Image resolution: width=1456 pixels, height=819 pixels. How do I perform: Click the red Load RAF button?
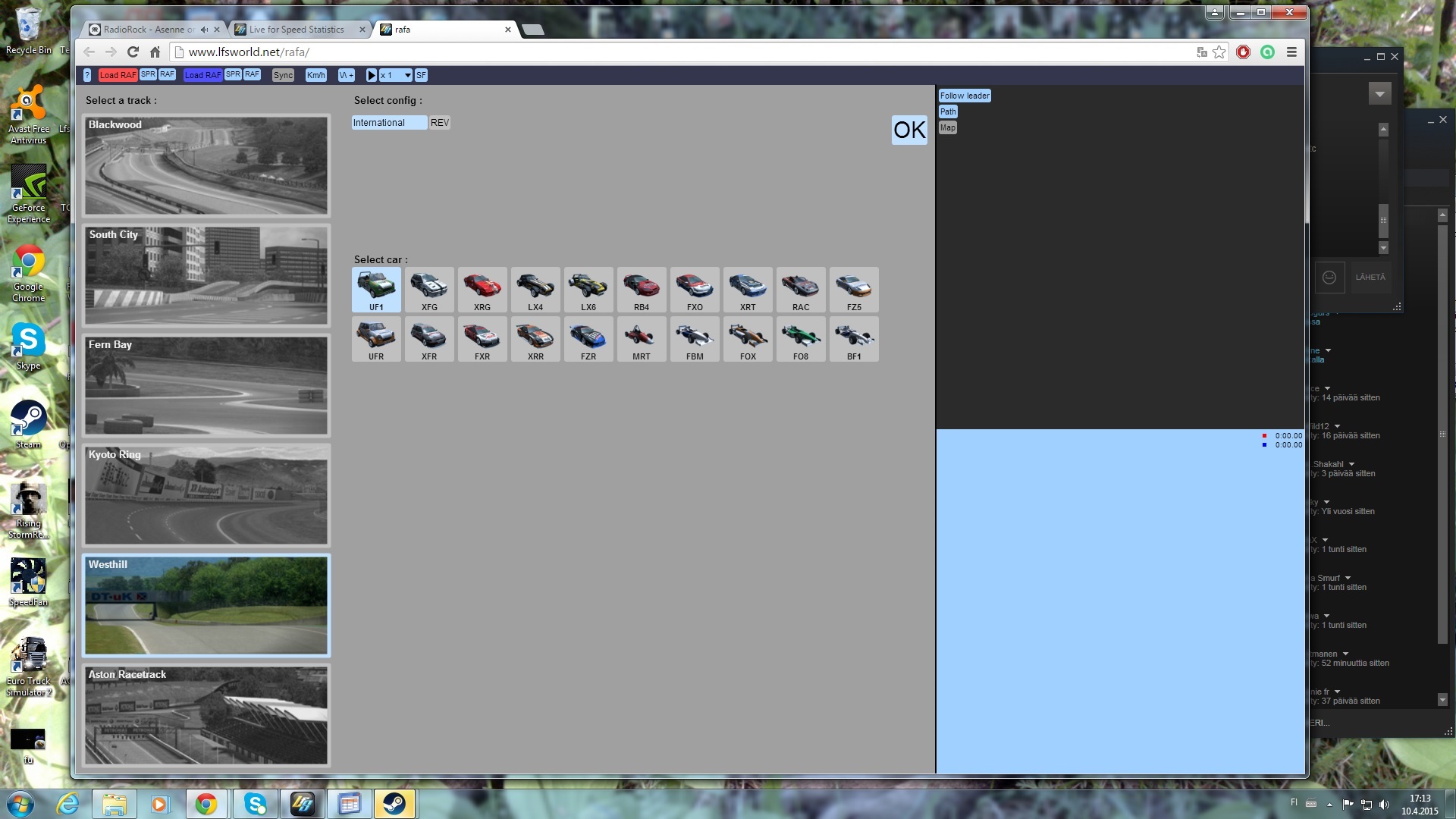(x=118, y=75)
